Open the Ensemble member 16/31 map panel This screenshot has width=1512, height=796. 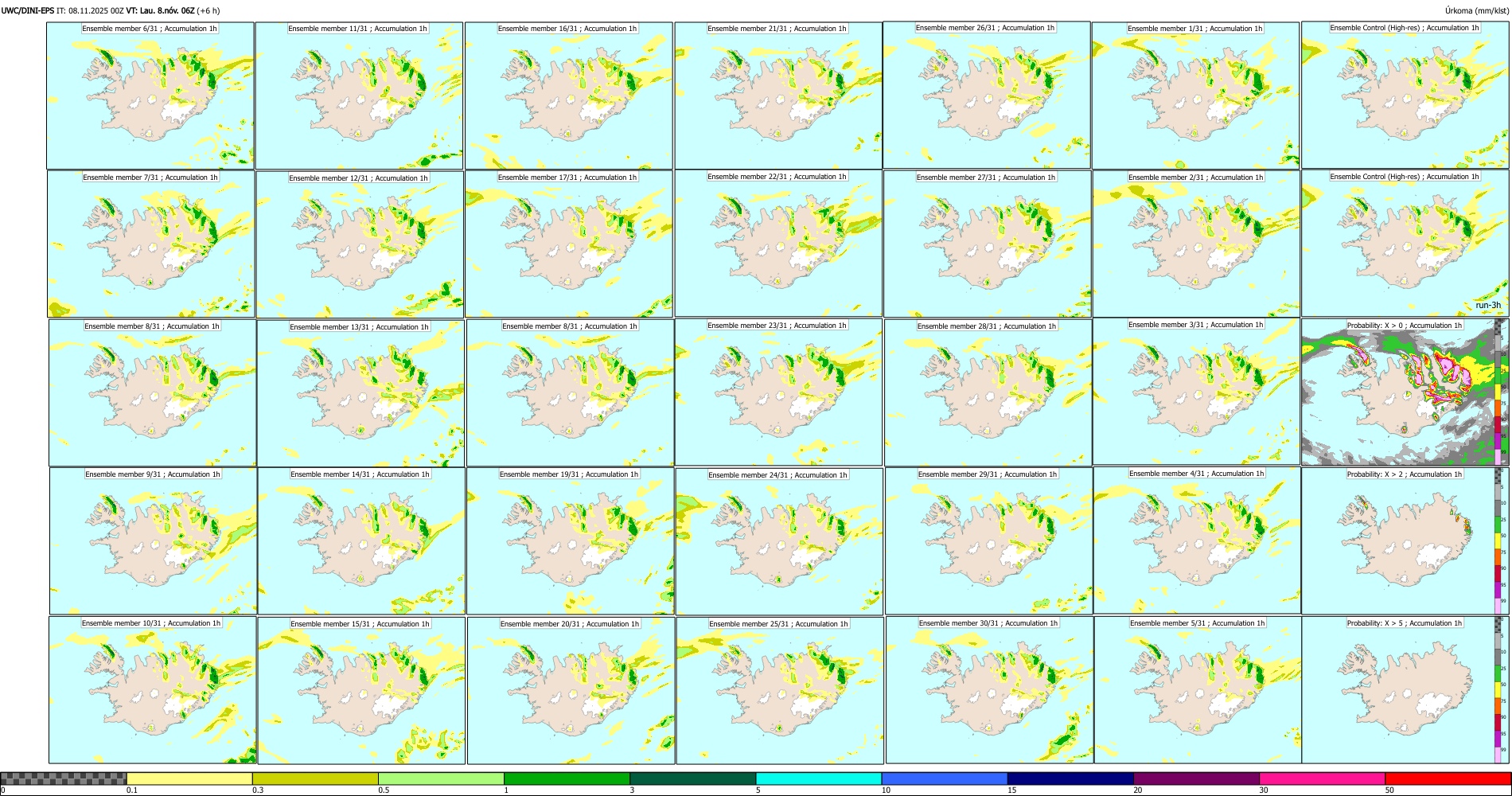pos(569,96)
